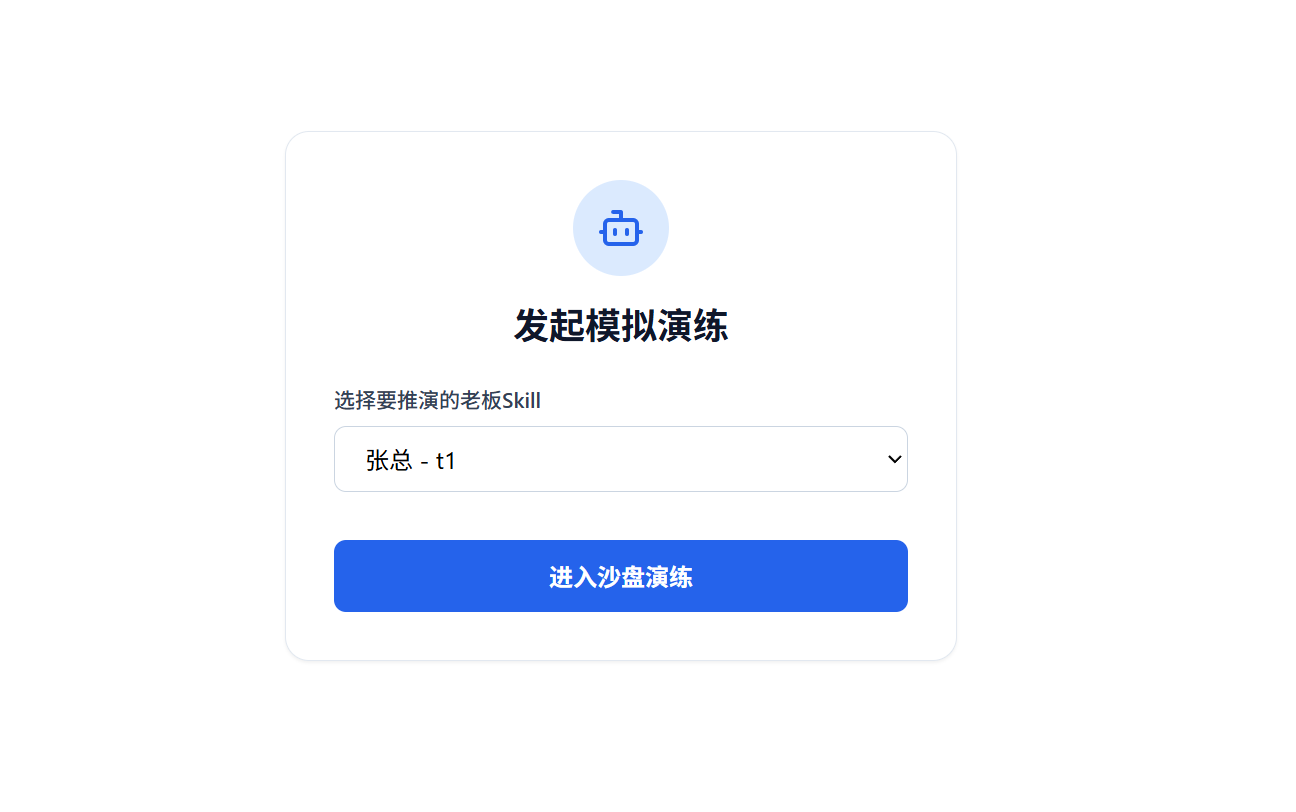
Task: Click the t1 text in the selector
Action: point(446,461)
